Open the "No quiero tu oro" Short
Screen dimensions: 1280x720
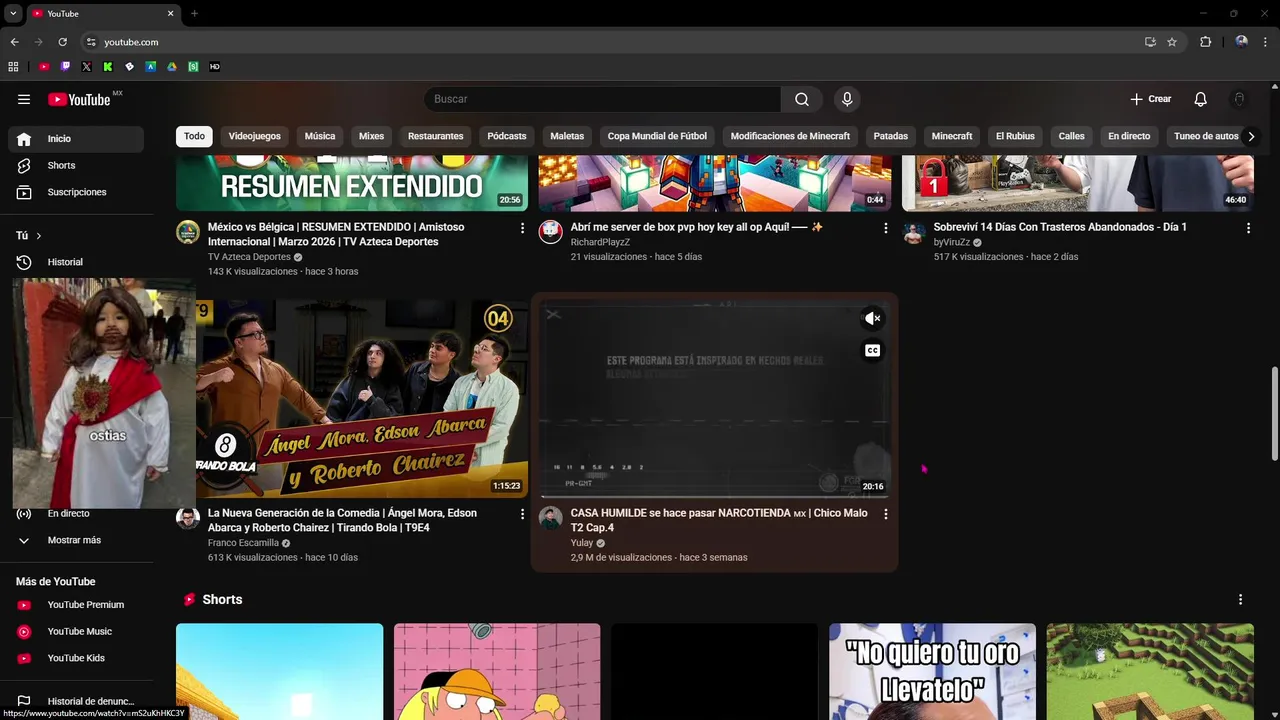point(932,672)
